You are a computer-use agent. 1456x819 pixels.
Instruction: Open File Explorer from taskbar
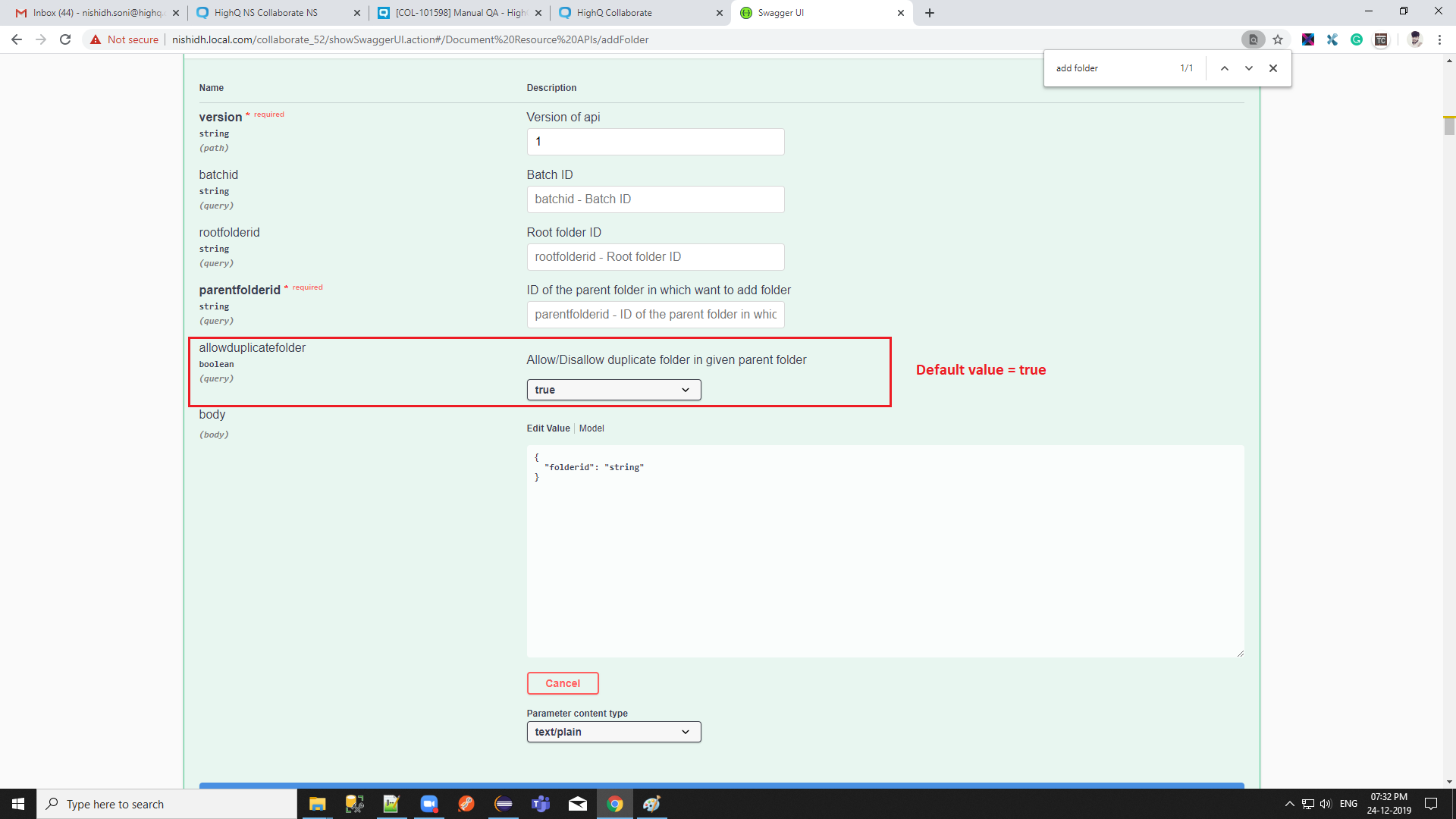pyautogui.click(x=317, y=804)
